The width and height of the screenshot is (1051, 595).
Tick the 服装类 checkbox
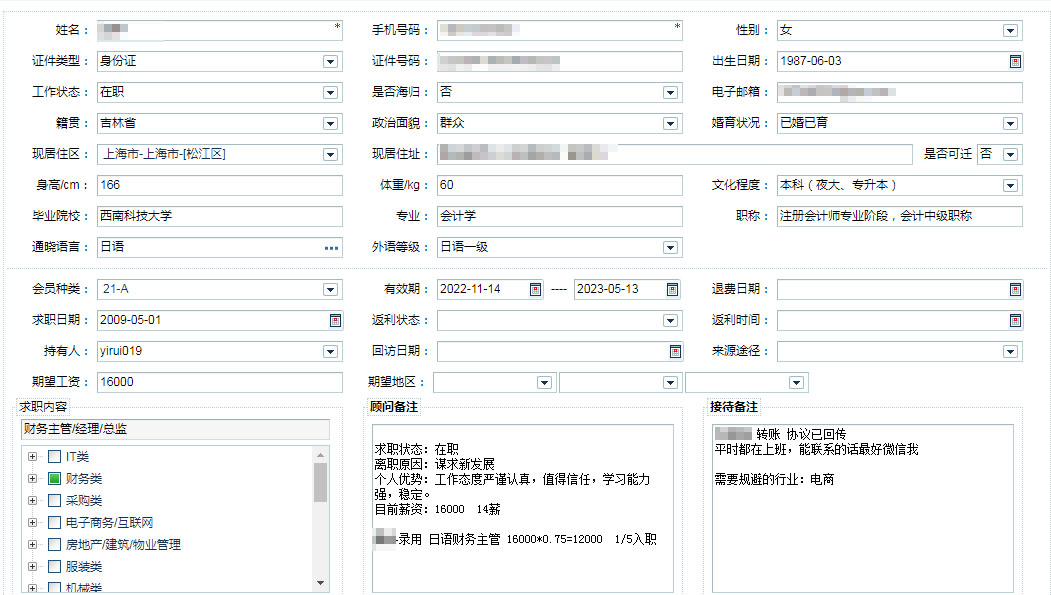[x=55, y=567]
